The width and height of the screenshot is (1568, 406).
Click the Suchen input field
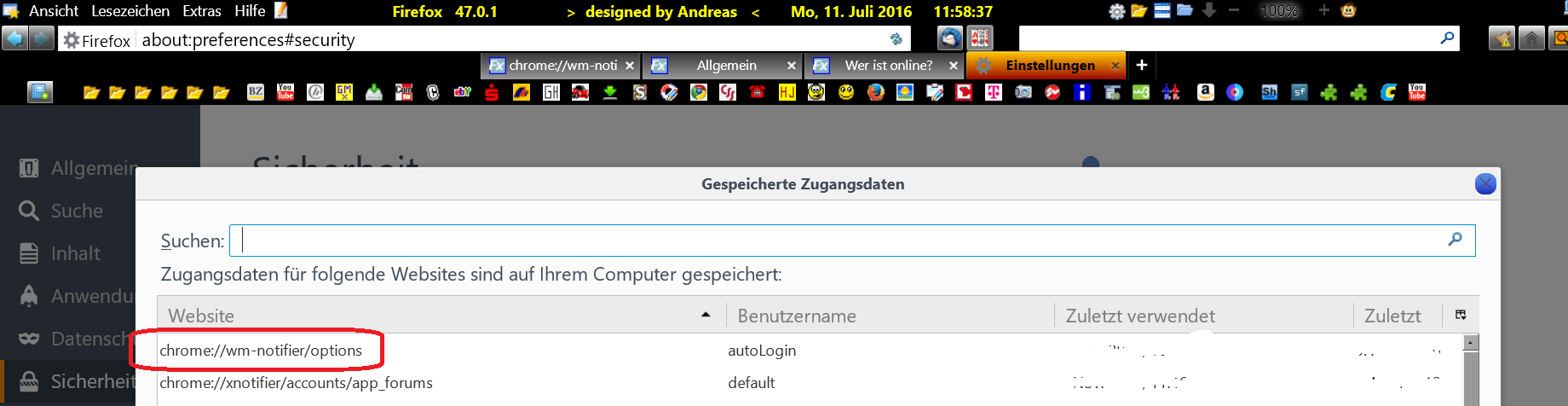tap(844, 241)
